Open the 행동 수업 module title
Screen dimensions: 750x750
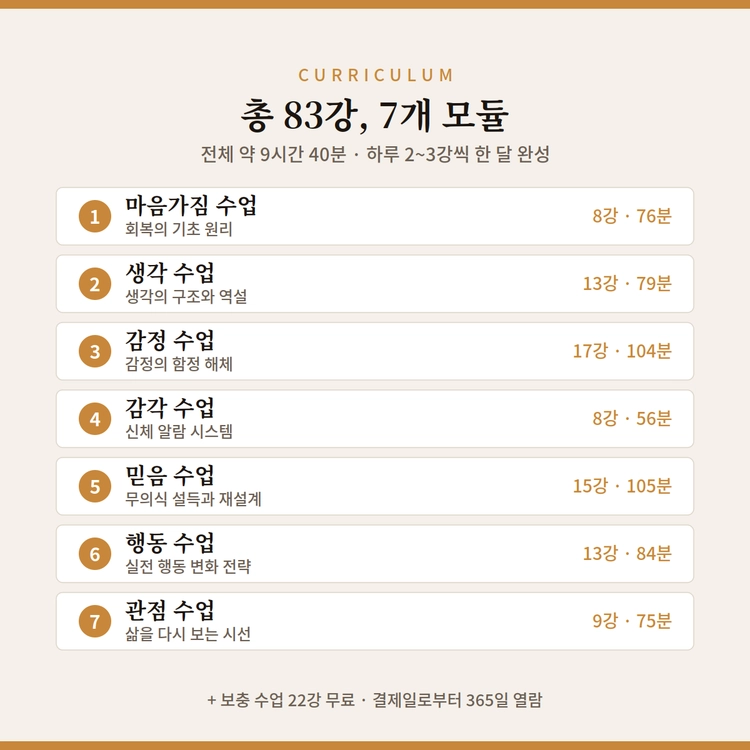pyautogui.click(x=170, y=543)
